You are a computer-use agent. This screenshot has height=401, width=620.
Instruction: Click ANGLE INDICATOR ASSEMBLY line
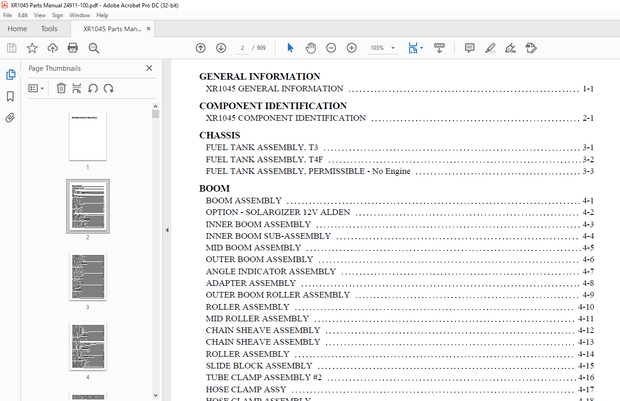(x=399, y=271)
